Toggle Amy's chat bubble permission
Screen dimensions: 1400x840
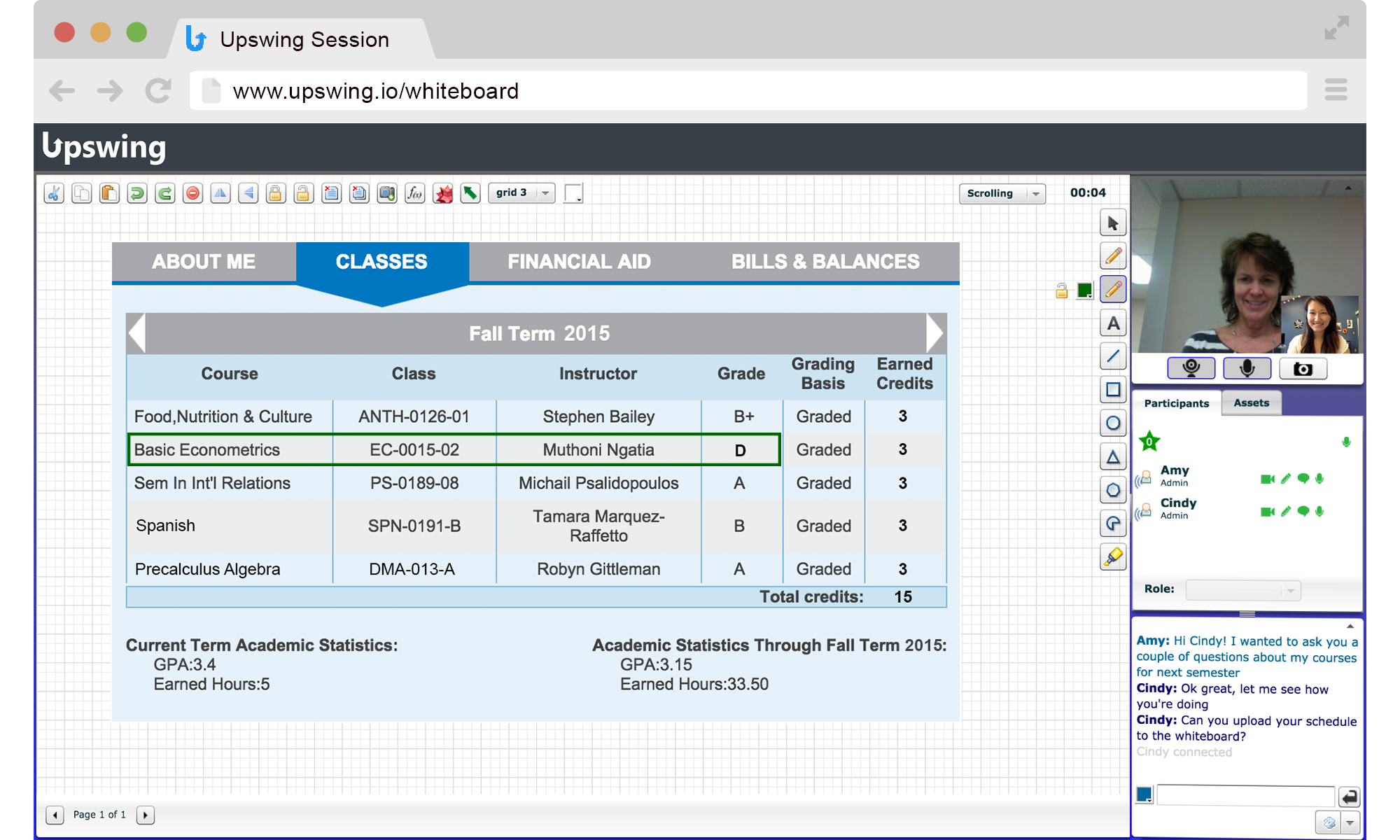click(x=1303, y=479)
